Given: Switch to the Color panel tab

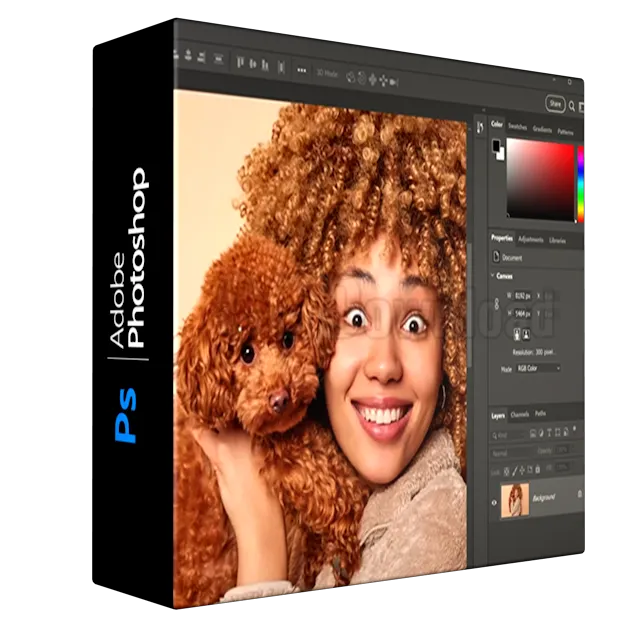Looking at the screenshot, I should 497,124.
